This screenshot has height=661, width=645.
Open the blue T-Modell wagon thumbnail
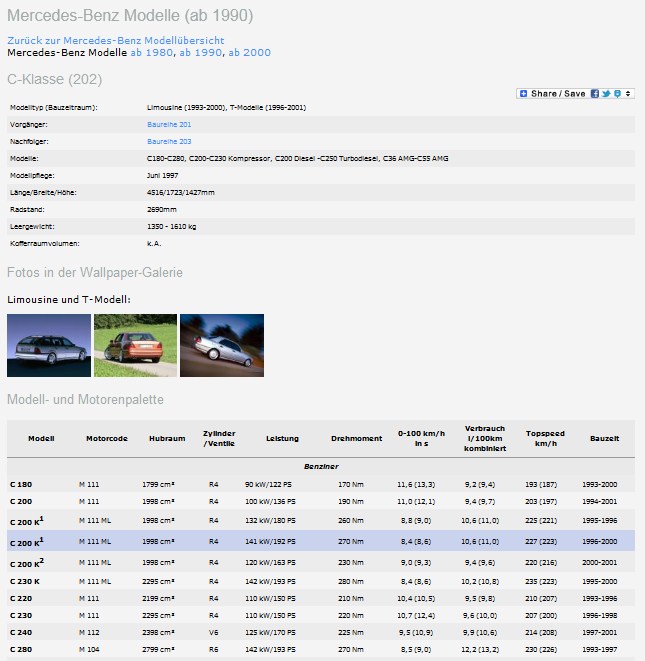(x=48, y=345)
